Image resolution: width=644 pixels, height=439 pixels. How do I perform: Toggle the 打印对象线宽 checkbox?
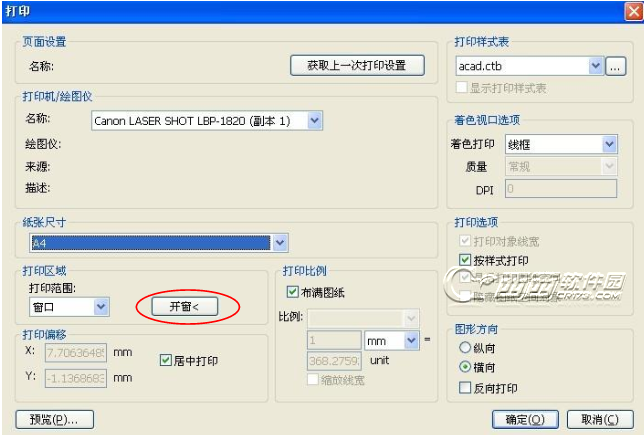(x=465, y=241)
